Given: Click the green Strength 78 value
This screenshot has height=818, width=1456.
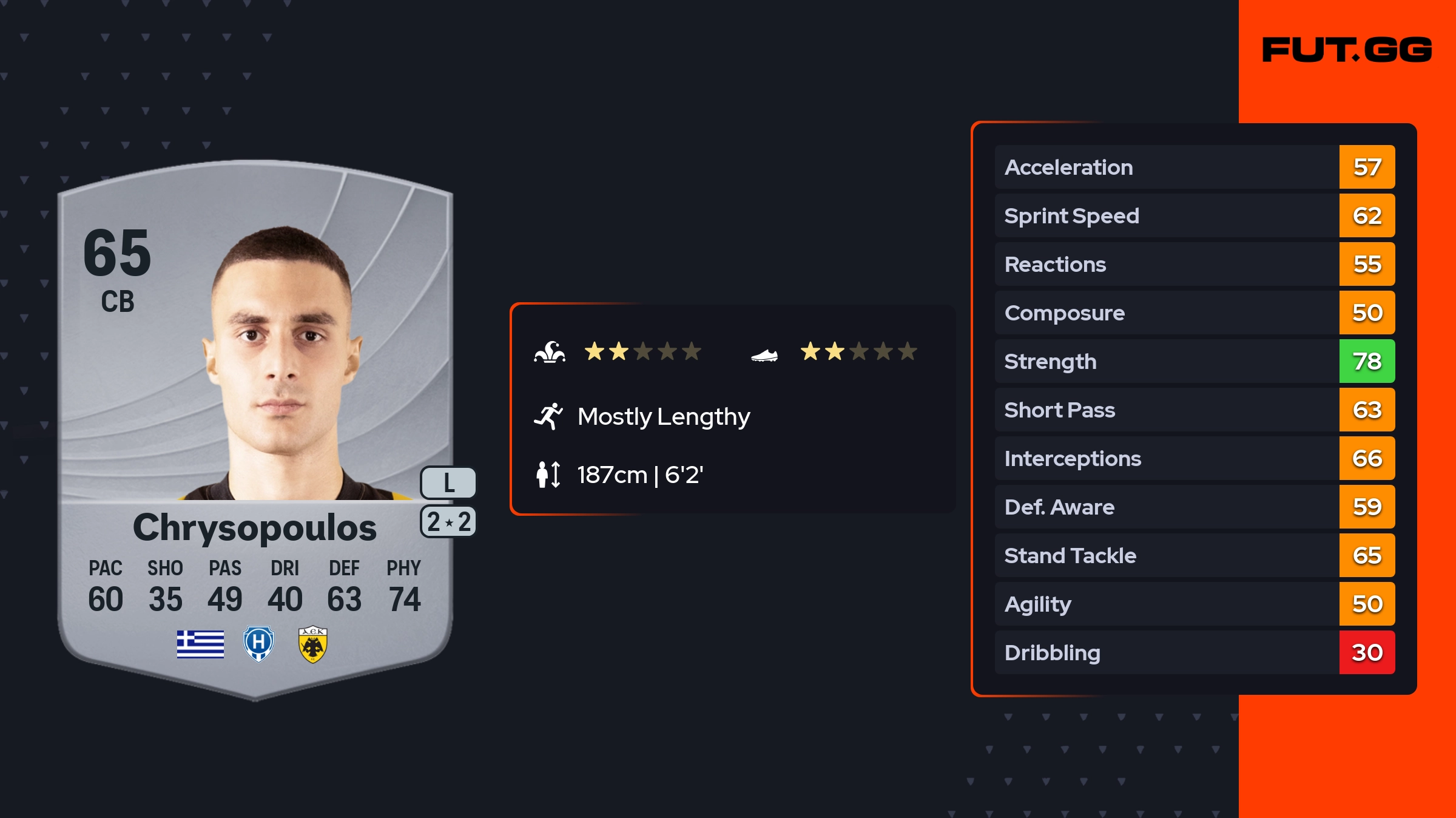Looking at the screenshot, I should point(1367,362).
